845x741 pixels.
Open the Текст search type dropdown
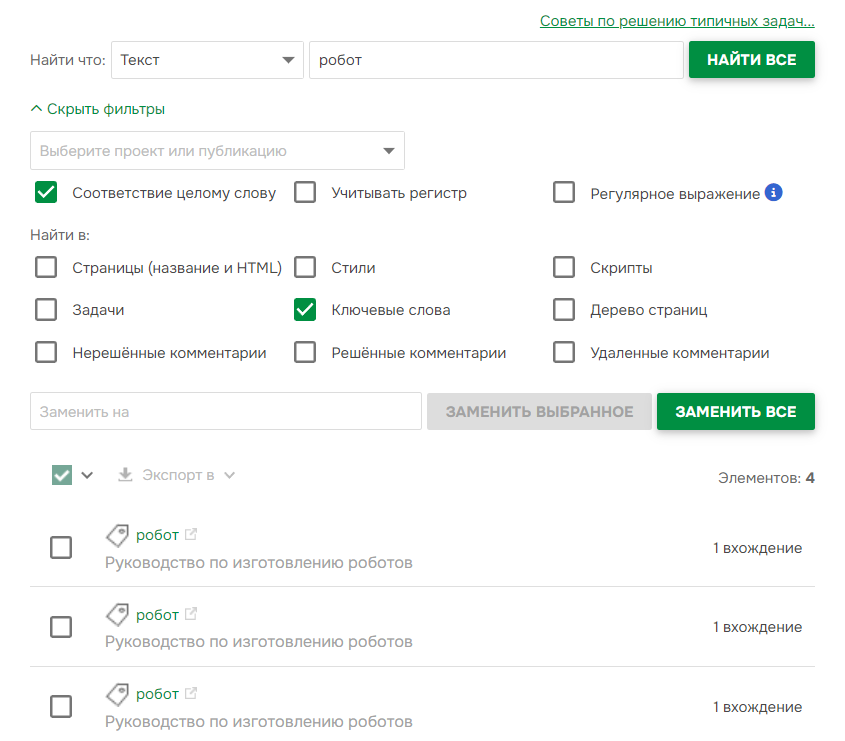coord(209,60)
